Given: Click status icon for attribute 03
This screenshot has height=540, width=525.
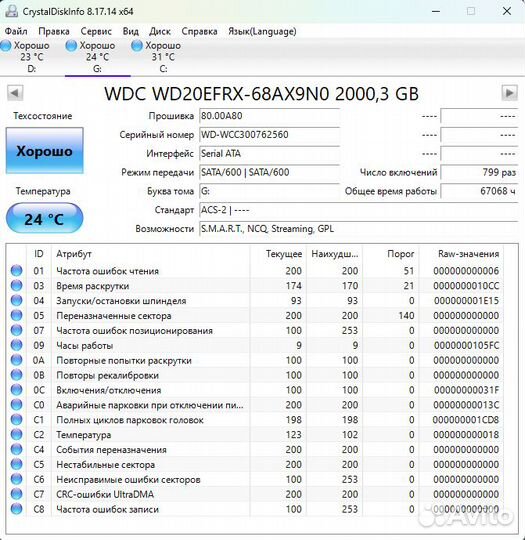Looking at the screenshot, I should point(16,285).
